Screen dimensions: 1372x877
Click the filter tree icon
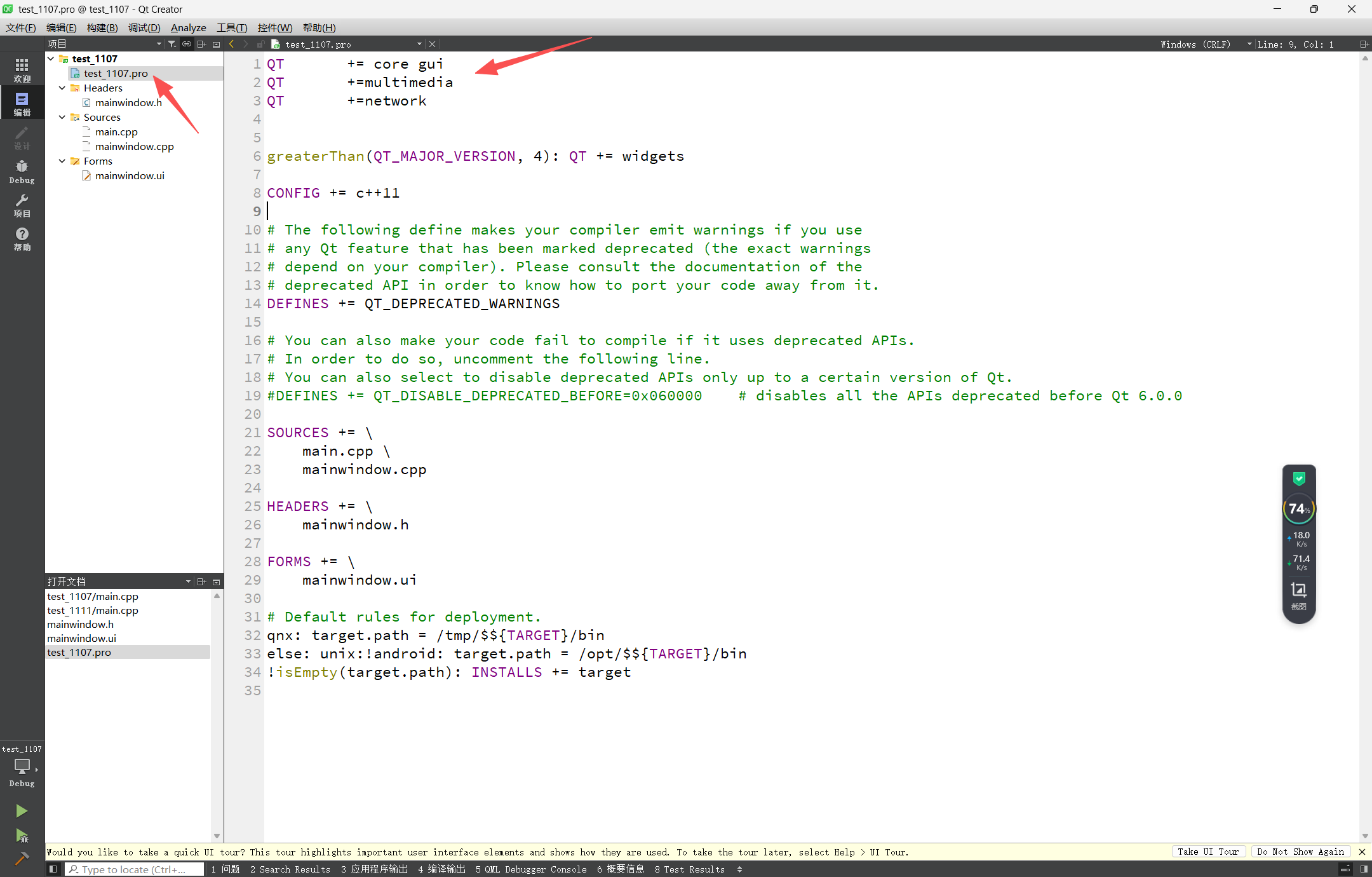click(x=171, y=44)
